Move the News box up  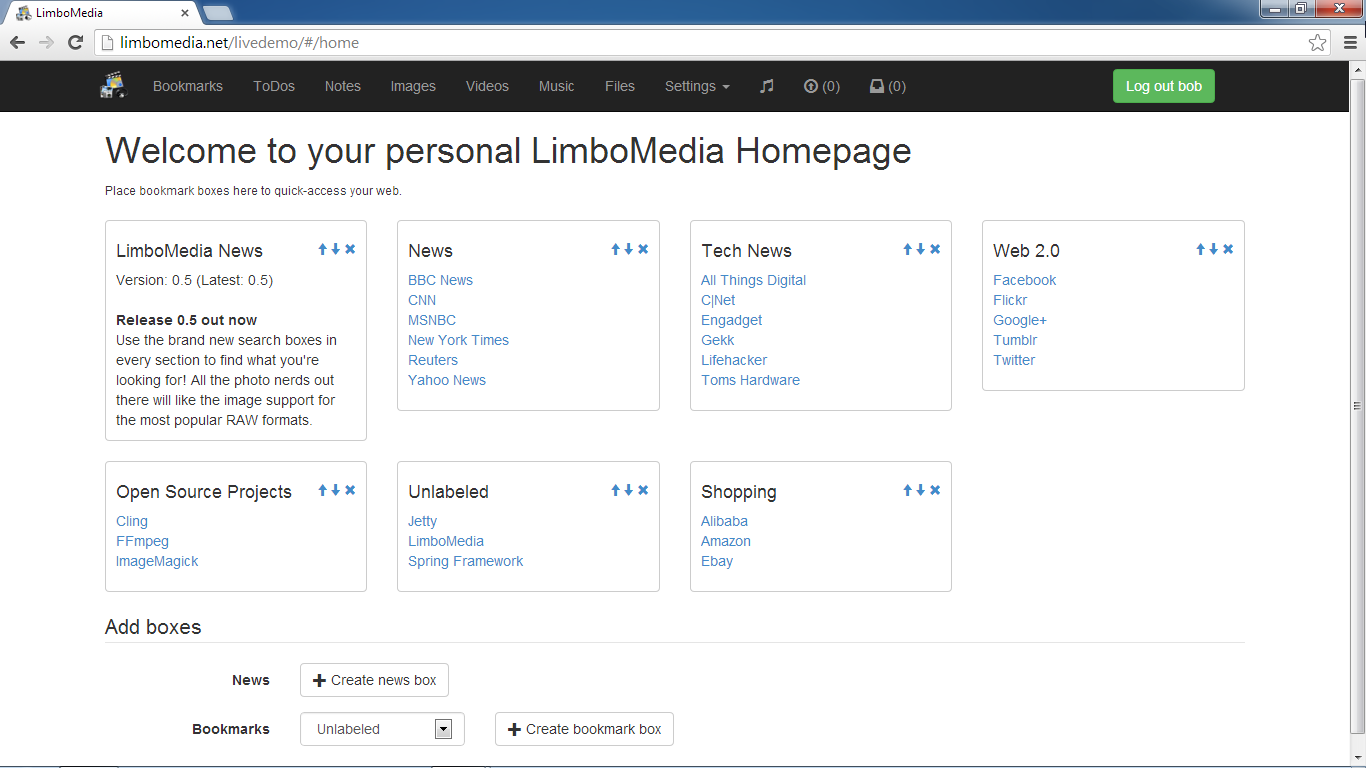click(x=616, y=249)
